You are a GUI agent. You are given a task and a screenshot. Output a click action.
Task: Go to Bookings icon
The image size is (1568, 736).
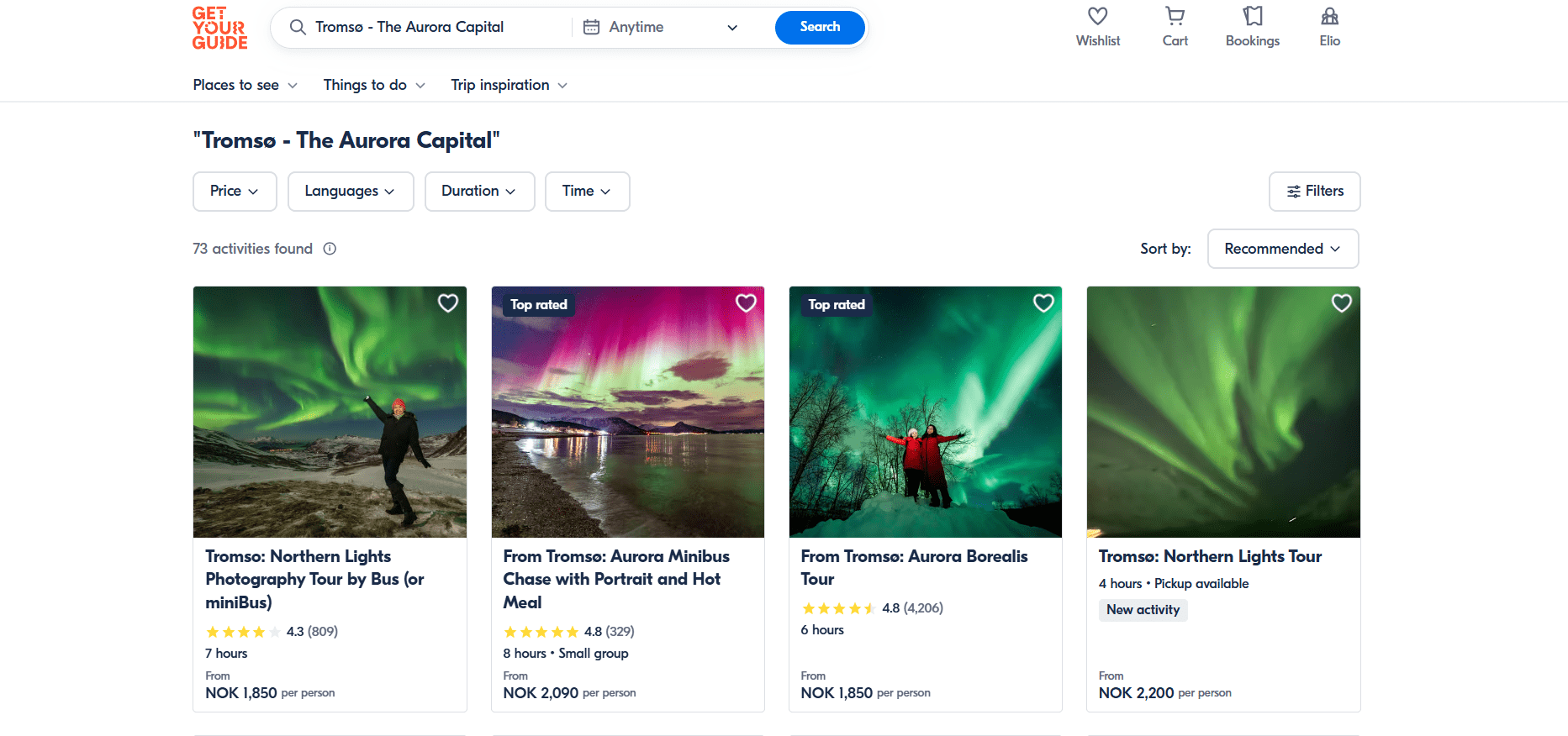coord(1252,17)
